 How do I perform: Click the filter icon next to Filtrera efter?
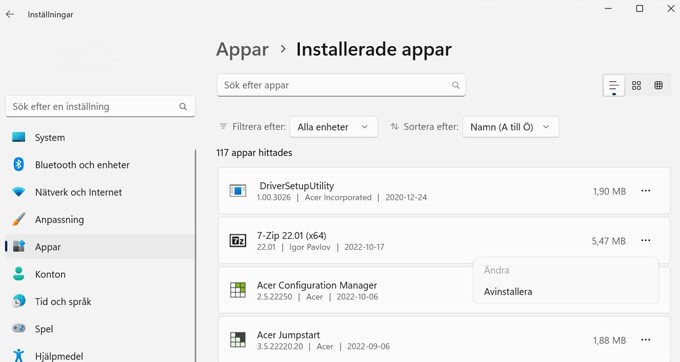[223, 127]
